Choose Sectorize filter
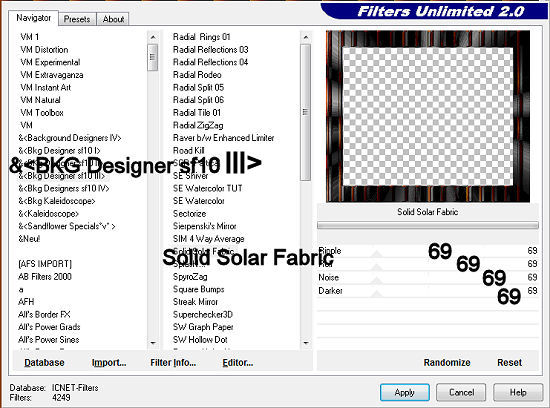Image resolution: width=550 pixels, height=408 pixels. click(x=189, y=214)
